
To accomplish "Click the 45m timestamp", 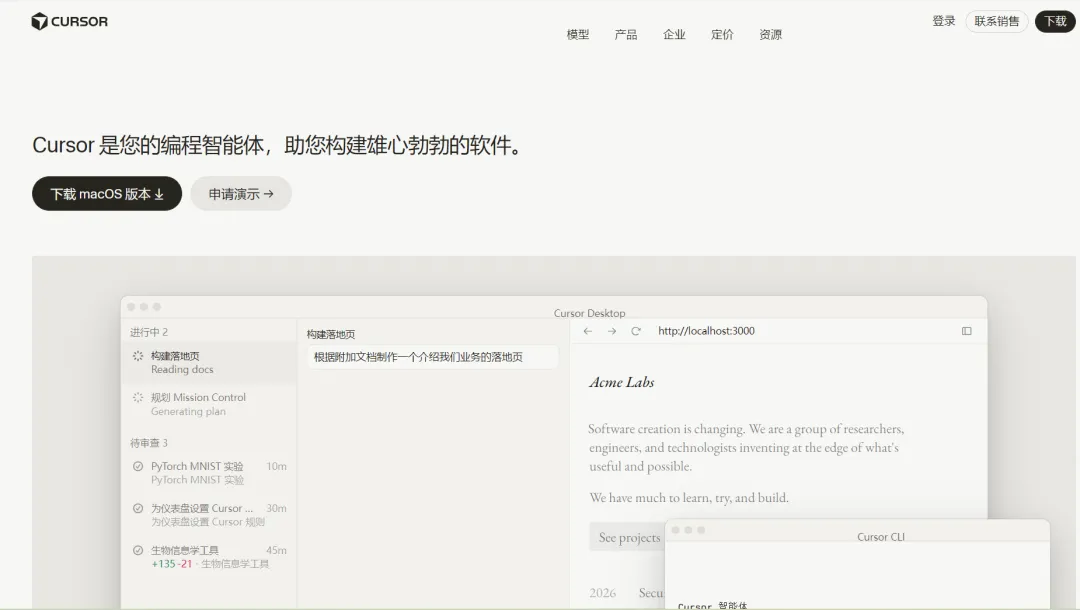I will (x=276, y=550).
